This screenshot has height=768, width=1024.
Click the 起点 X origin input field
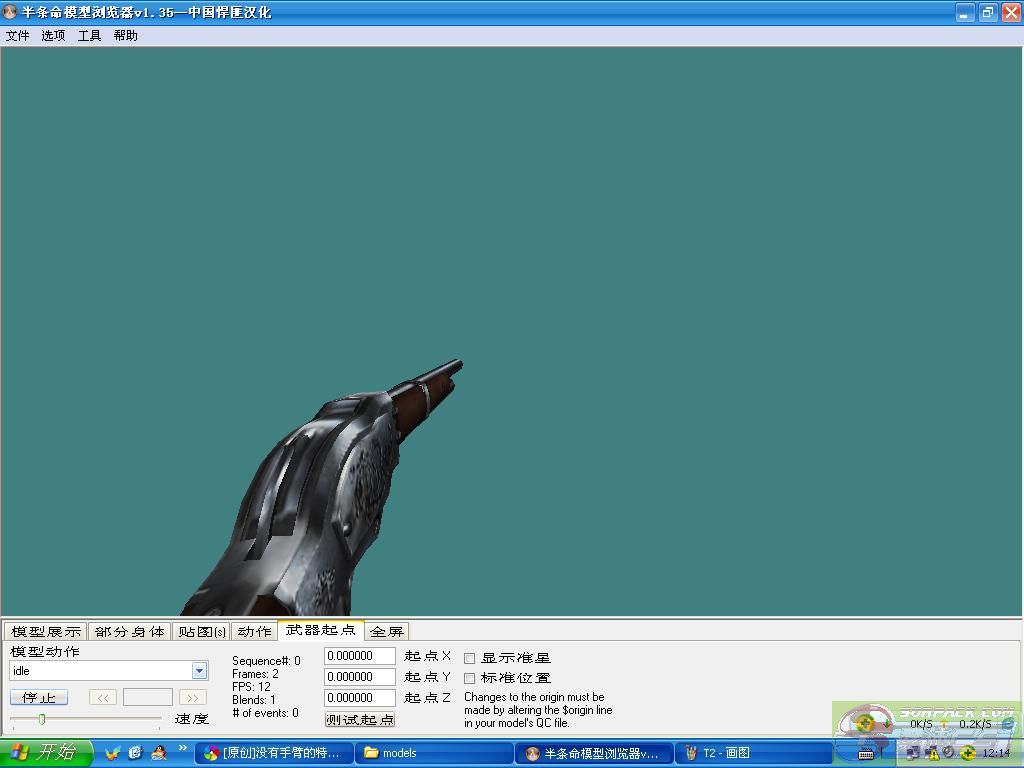pos(359,656)
